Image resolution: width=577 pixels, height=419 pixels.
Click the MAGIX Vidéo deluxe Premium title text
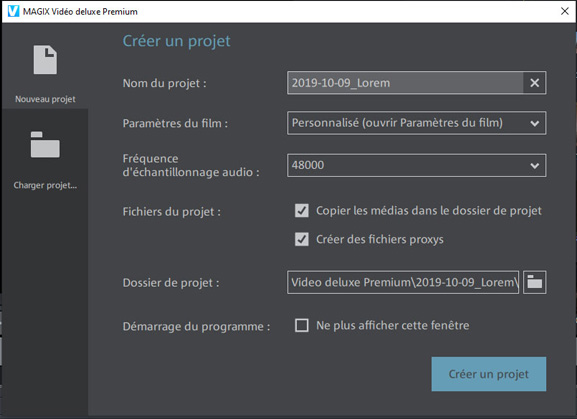coord(80,11)
